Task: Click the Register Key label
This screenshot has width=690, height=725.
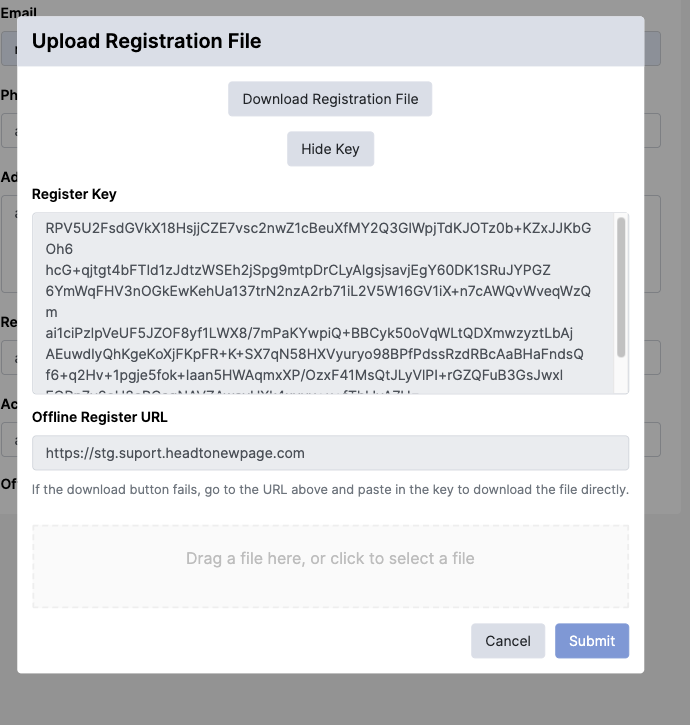Action: coord(74,194)
